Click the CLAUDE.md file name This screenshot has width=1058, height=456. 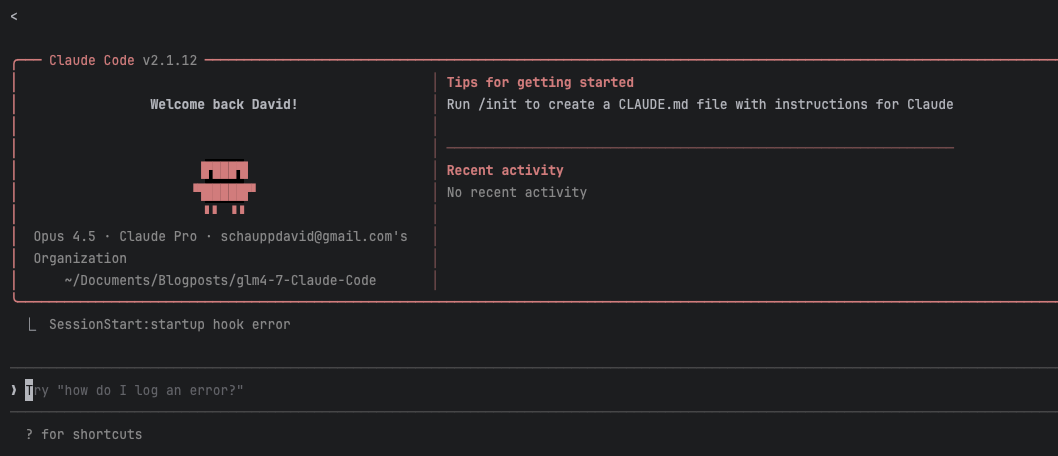point(656,104)
